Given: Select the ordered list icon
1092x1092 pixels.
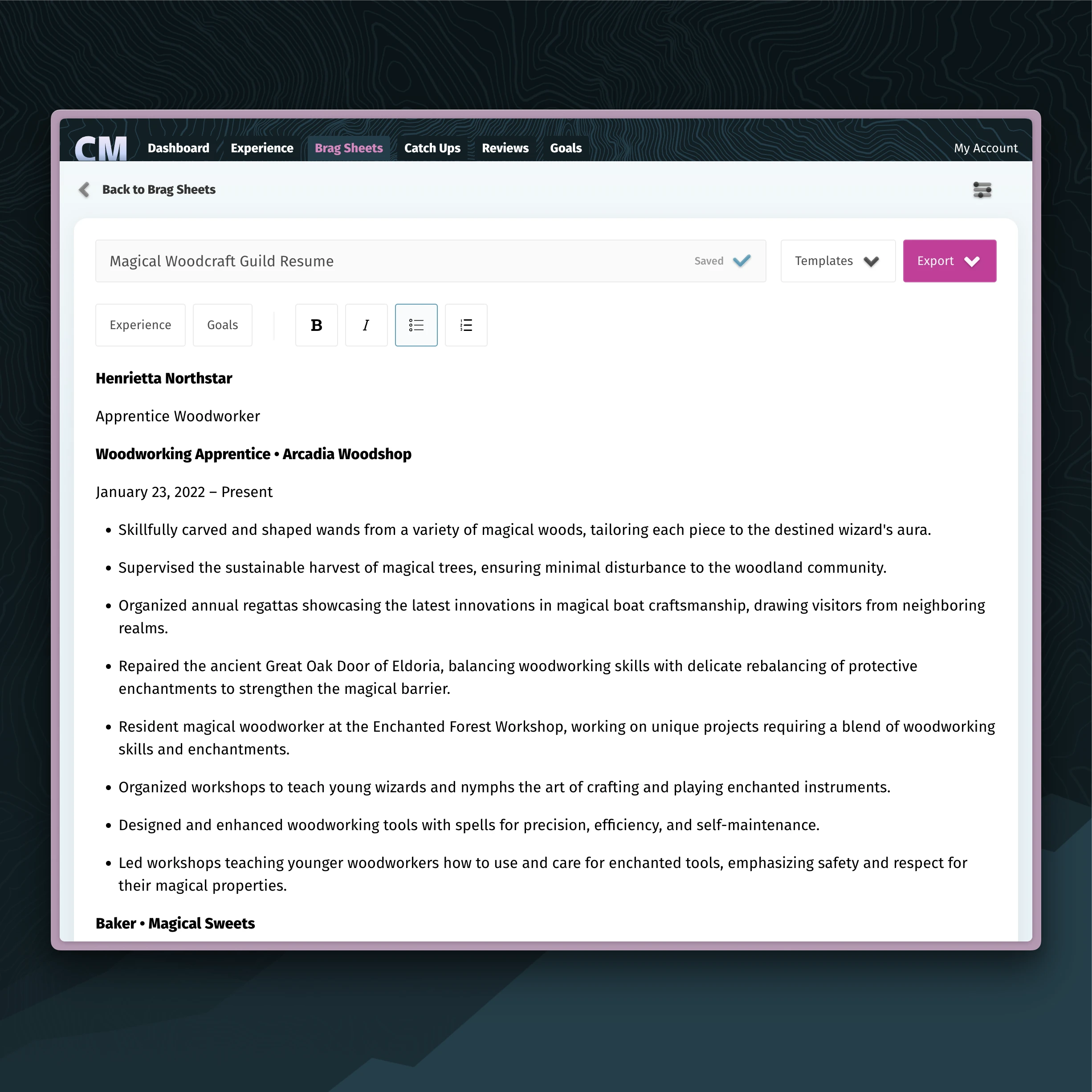Looking at the screenshot, I should pyautogui.click(x=465, y=325).
